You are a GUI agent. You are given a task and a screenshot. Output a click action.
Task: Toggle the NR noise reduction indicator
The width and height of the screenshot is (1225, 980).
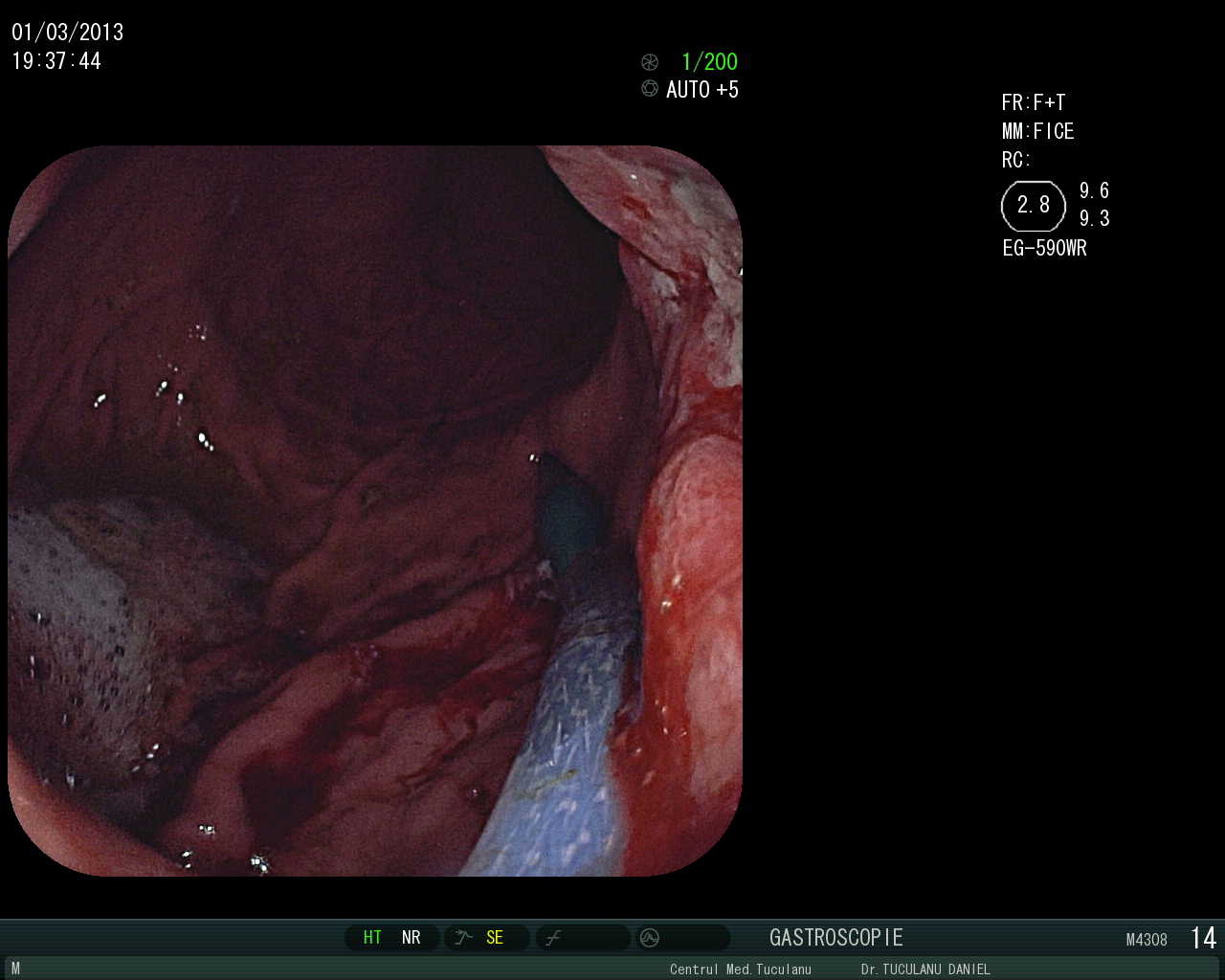[x=412, y=938]
